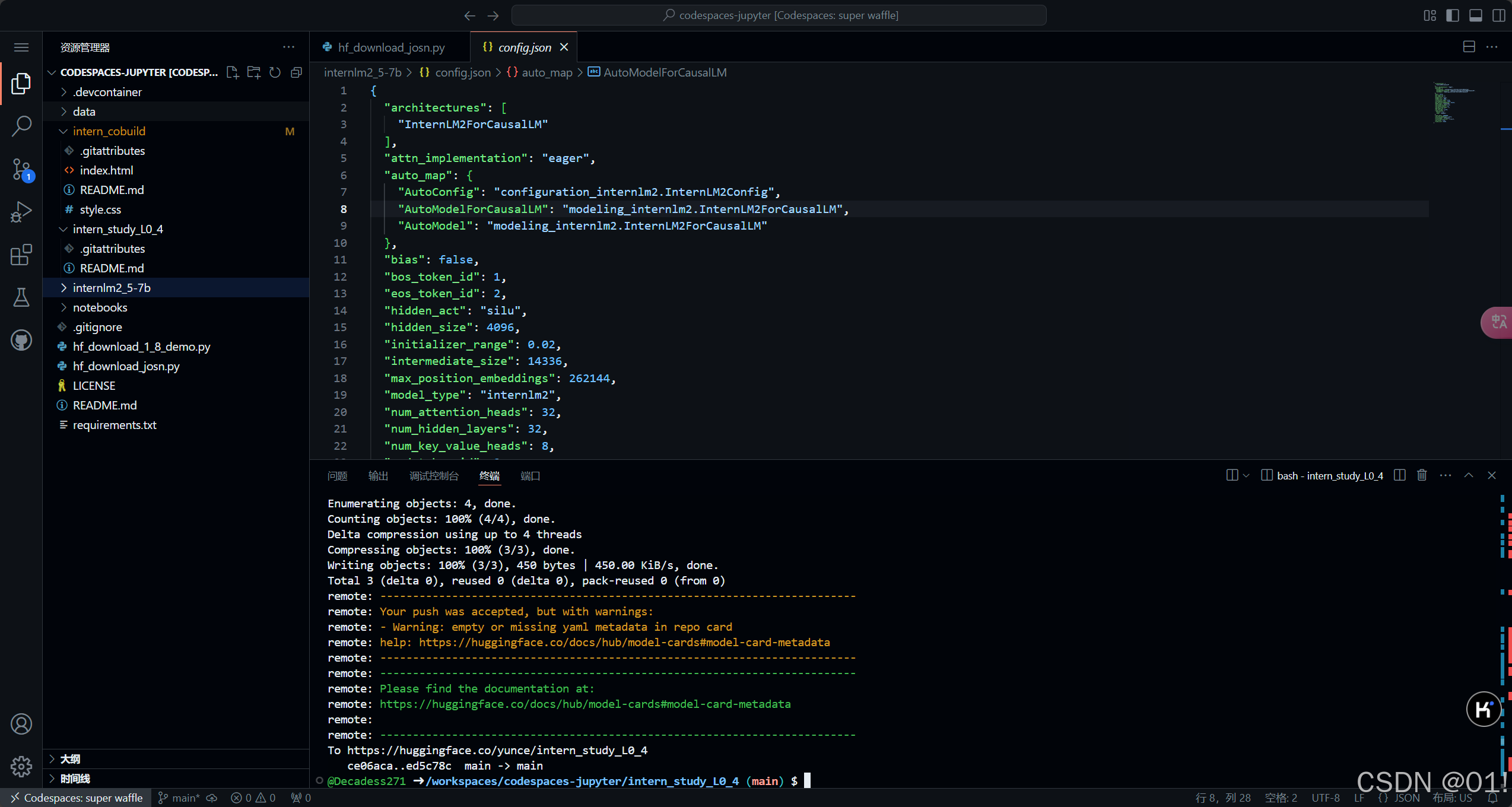This screenshot has height=807, width=1512.
Task: Refresh the explorer file tree
Action: click(x=275, y=72)
